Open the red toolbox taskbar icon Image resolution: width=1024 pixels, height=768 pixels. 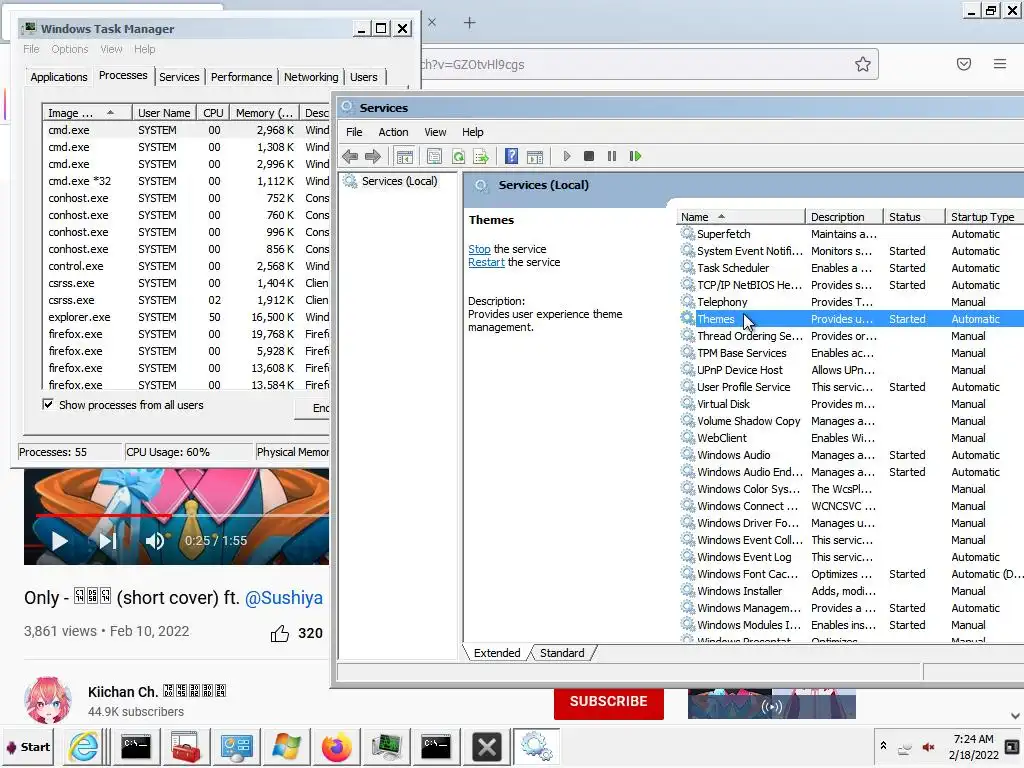click(x=186, y=746)
